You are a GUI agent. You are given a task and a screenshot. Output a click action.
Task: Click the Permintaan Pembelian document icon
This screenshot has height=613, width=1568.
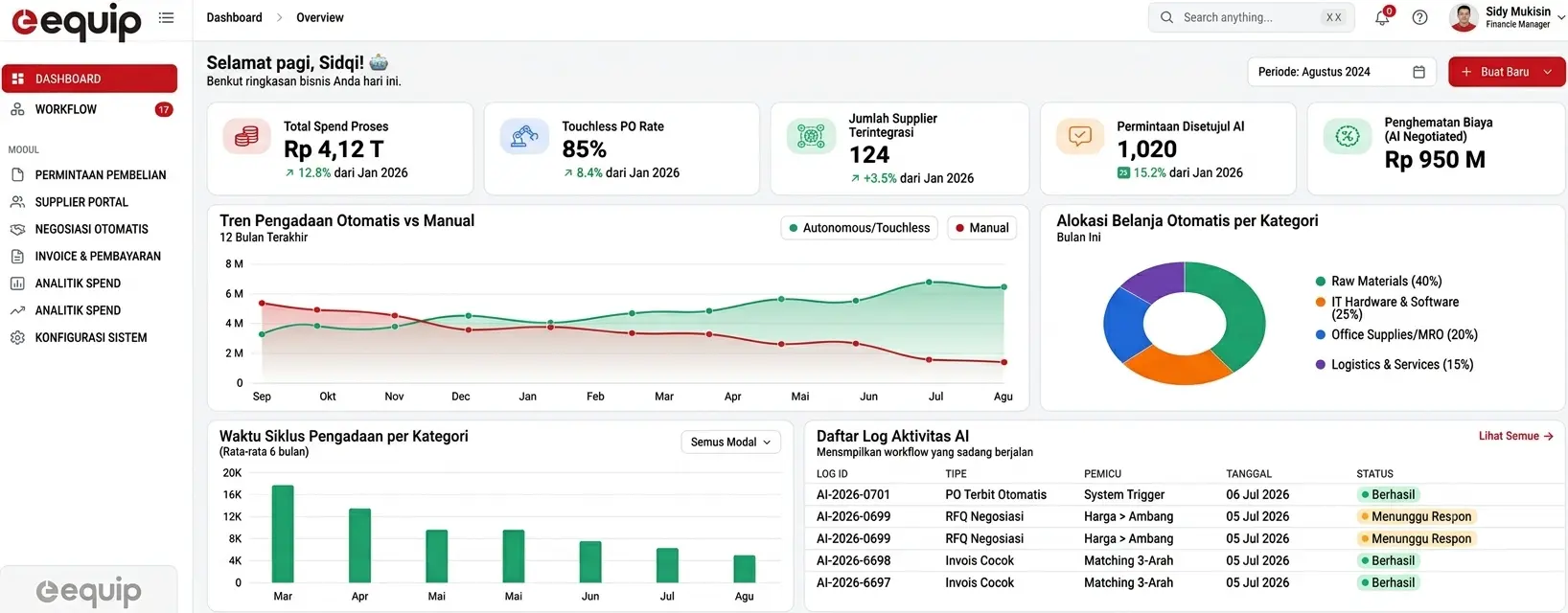point(17,175)
